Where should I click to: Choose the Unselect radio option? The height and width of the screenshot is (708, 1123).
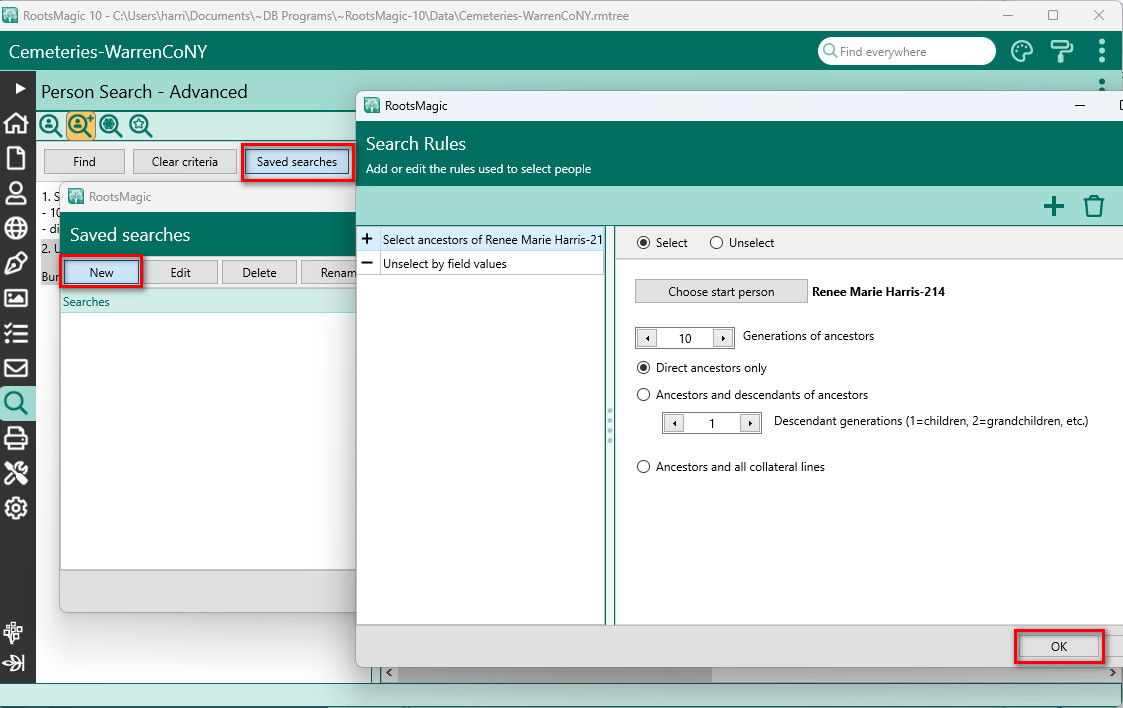[x=742, y=243]
